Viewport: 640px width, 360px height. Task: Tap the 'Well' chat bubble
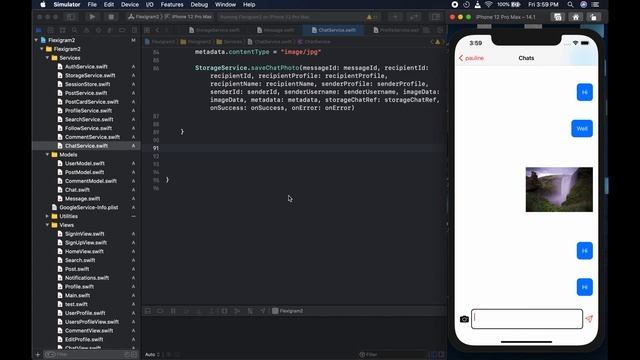click(582, 129)
